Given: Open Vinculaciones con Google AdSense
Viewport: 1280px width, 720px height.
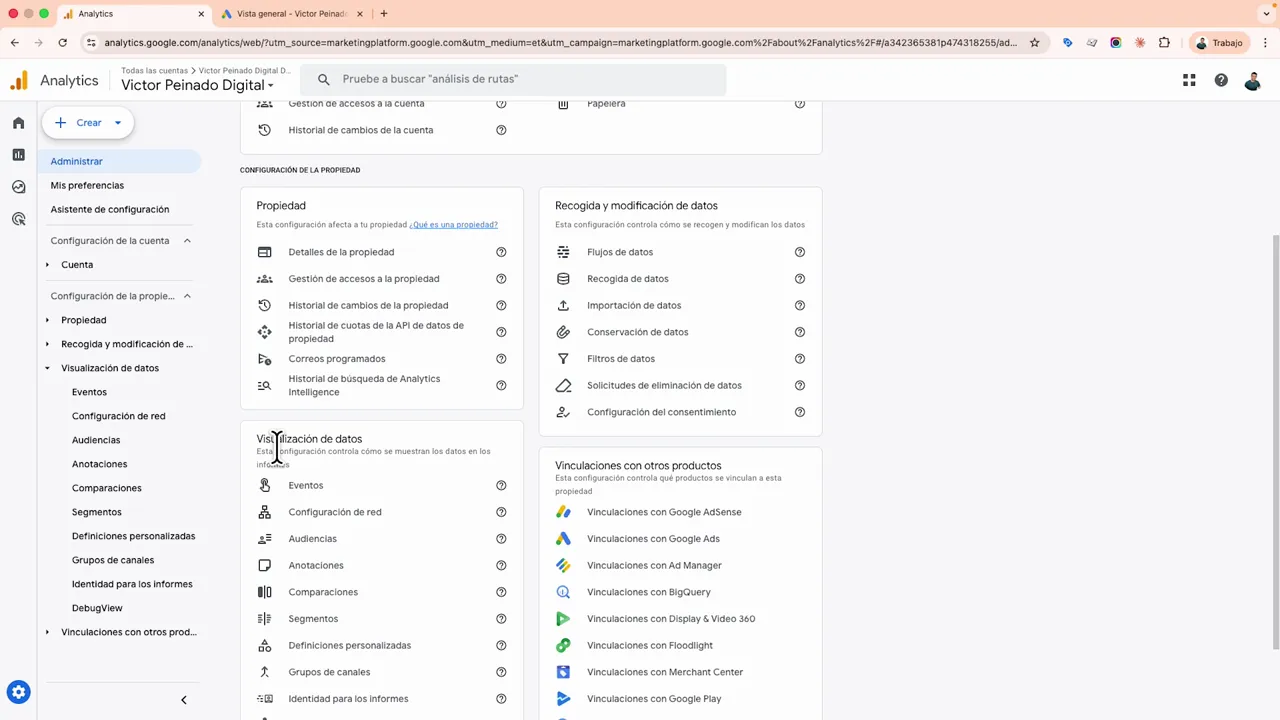Looking at the screenshot, I should pyautogui.click(x=664, y=512).
